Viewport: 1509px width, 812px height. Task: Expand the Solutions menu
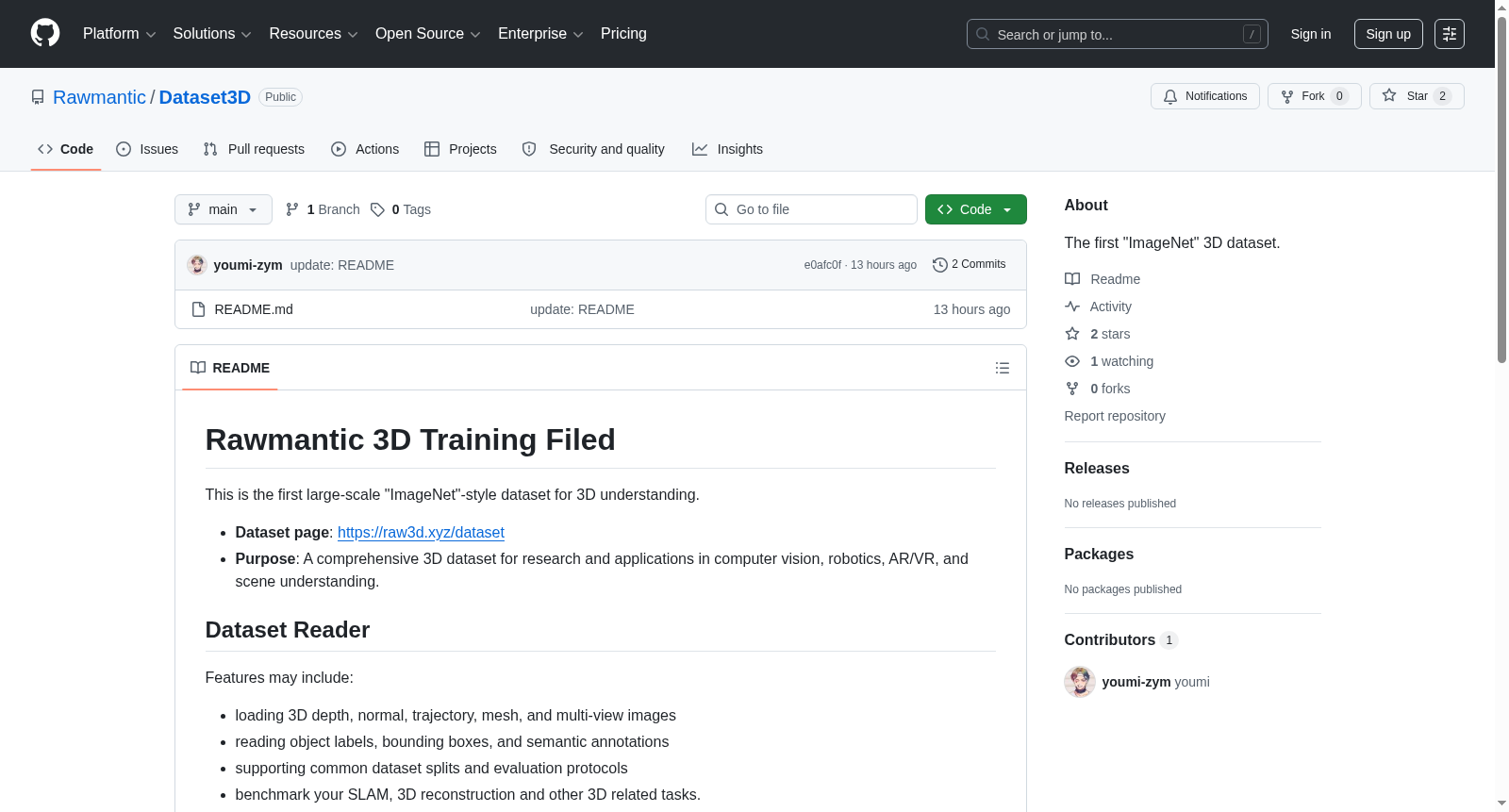pos(212,34)
